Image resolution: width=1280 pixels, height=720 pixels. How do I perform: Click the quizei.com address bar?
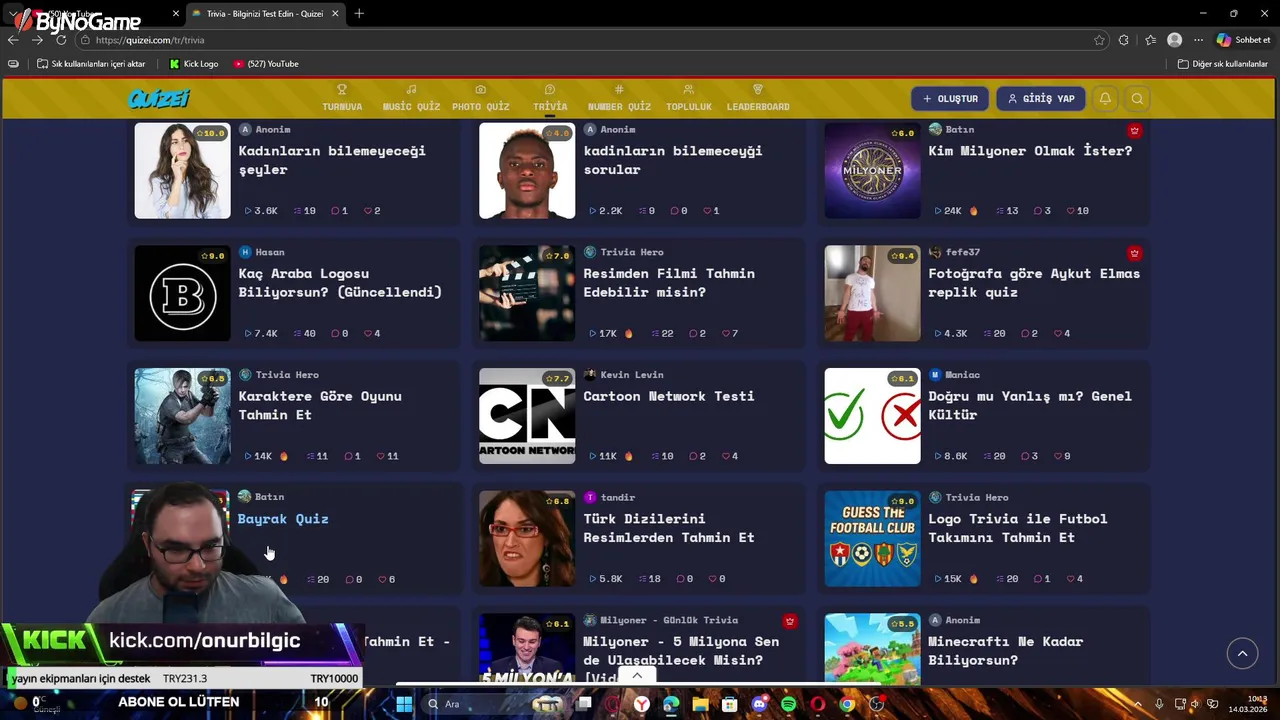(590, 40)
